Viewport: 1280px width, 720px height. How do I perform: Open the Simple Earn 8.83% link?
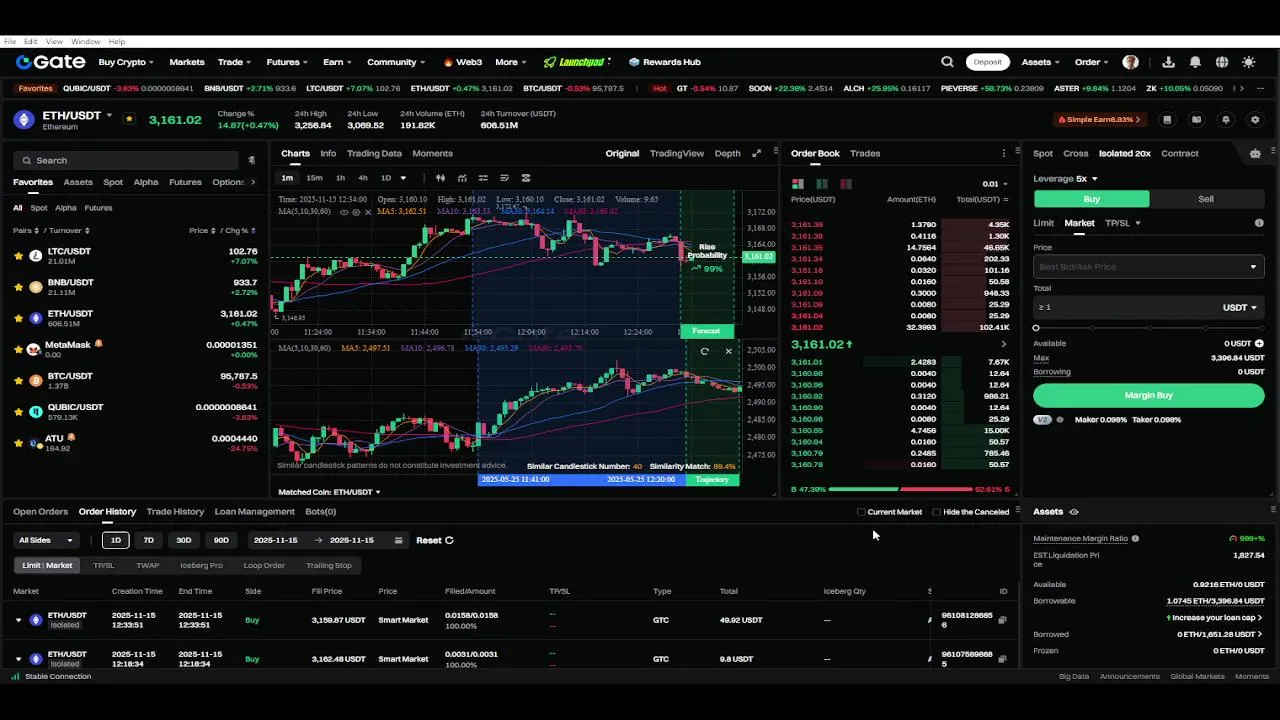1100,120
